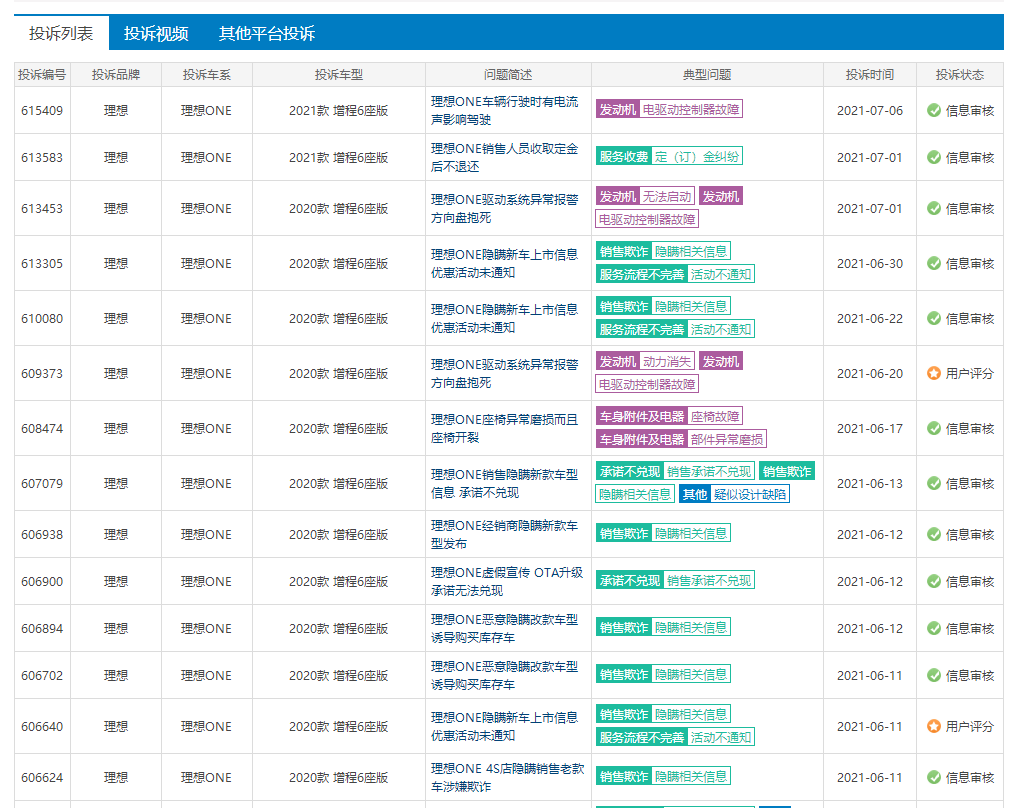Click green check icon for complaint 608474
Screen dimensions: 1010x808
pyautogui.click(x=933, y=428)
